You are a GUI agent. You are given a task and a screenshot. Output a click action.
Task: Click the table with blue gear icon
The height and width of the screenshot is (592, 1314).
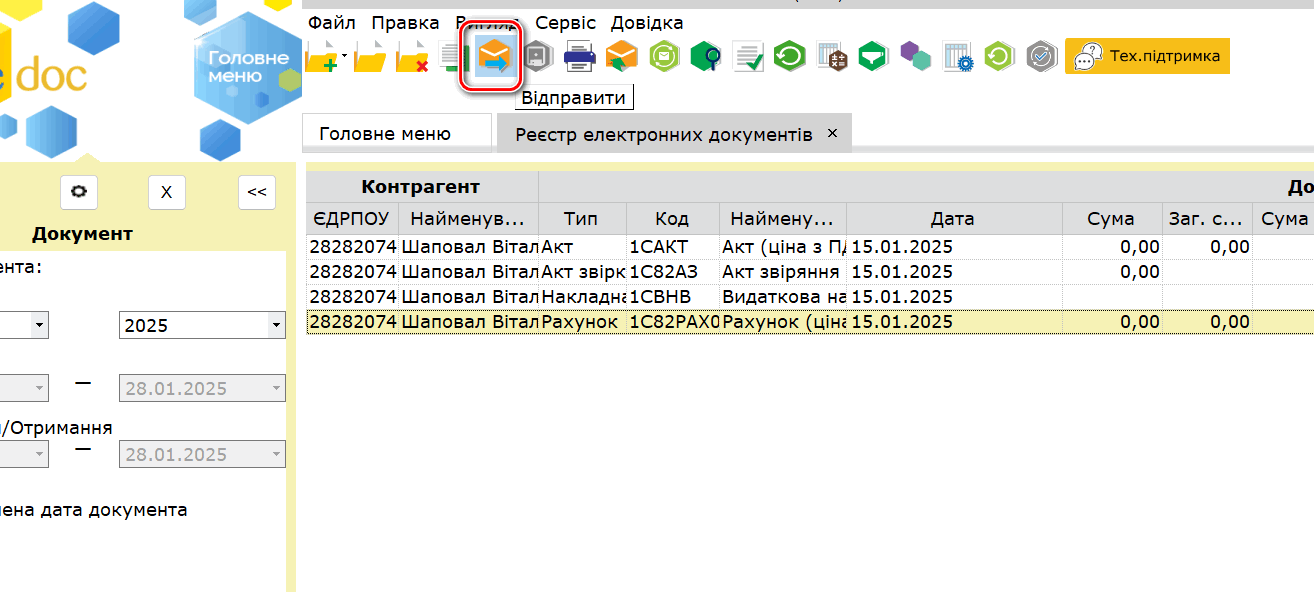click(958, 57)
